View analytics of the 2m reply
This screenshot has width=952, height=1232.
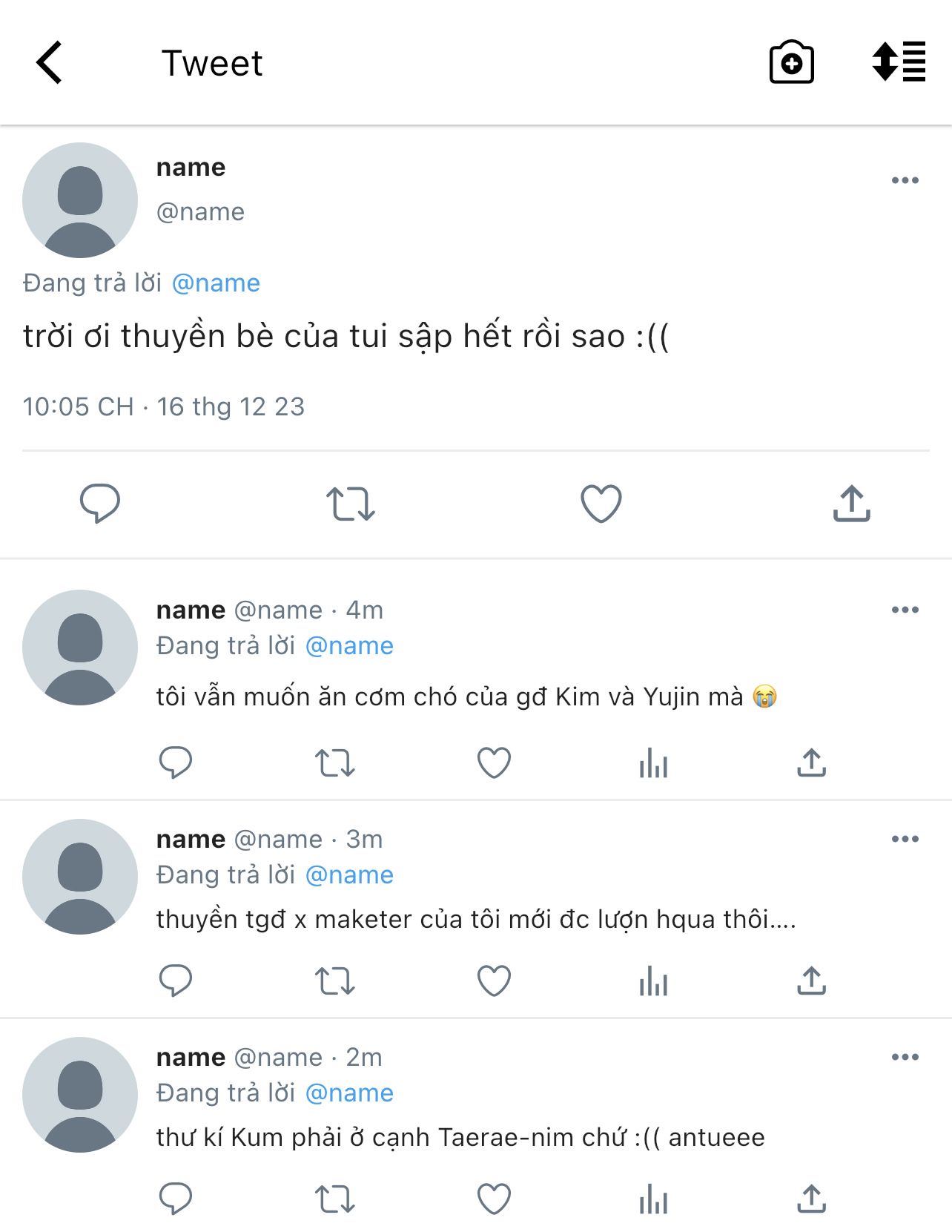tap(653, 1199)
